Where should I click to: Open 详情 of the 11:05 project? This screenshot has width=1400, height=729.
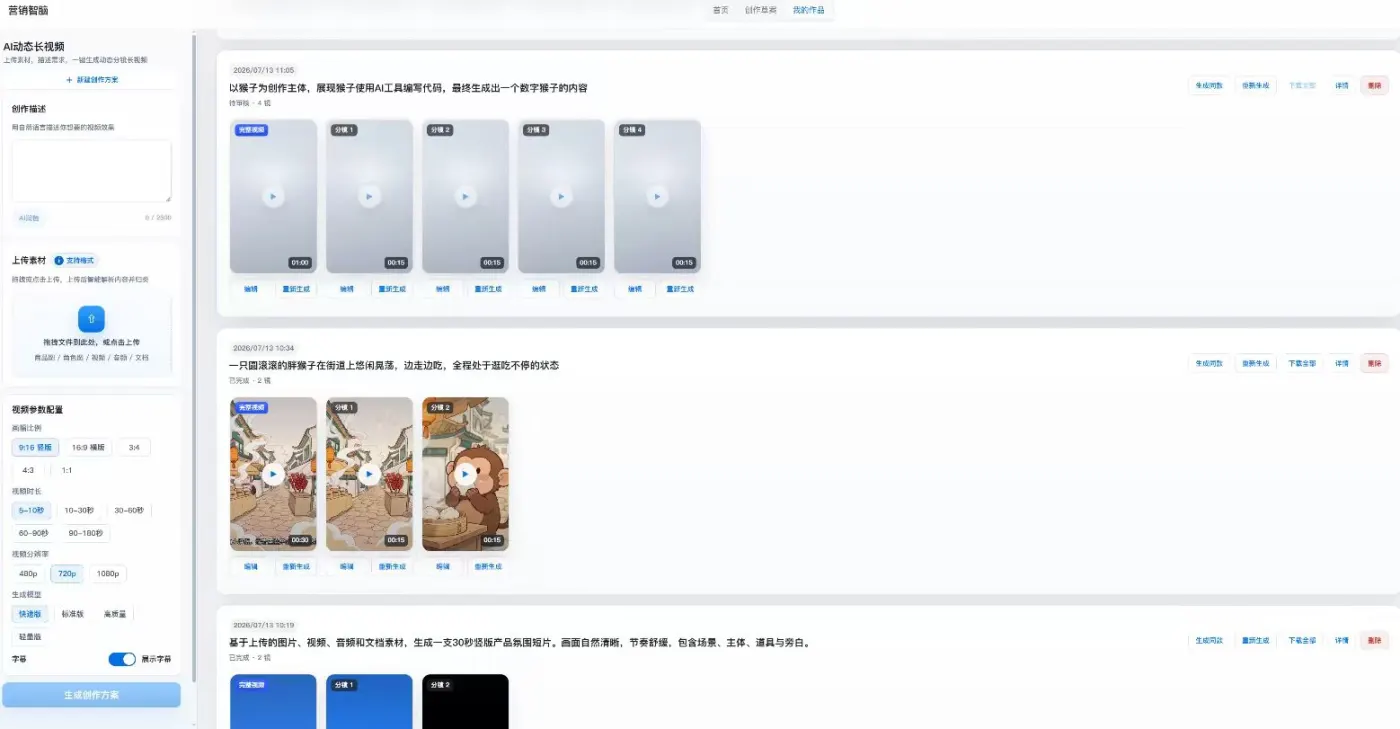pos(1341,86)
